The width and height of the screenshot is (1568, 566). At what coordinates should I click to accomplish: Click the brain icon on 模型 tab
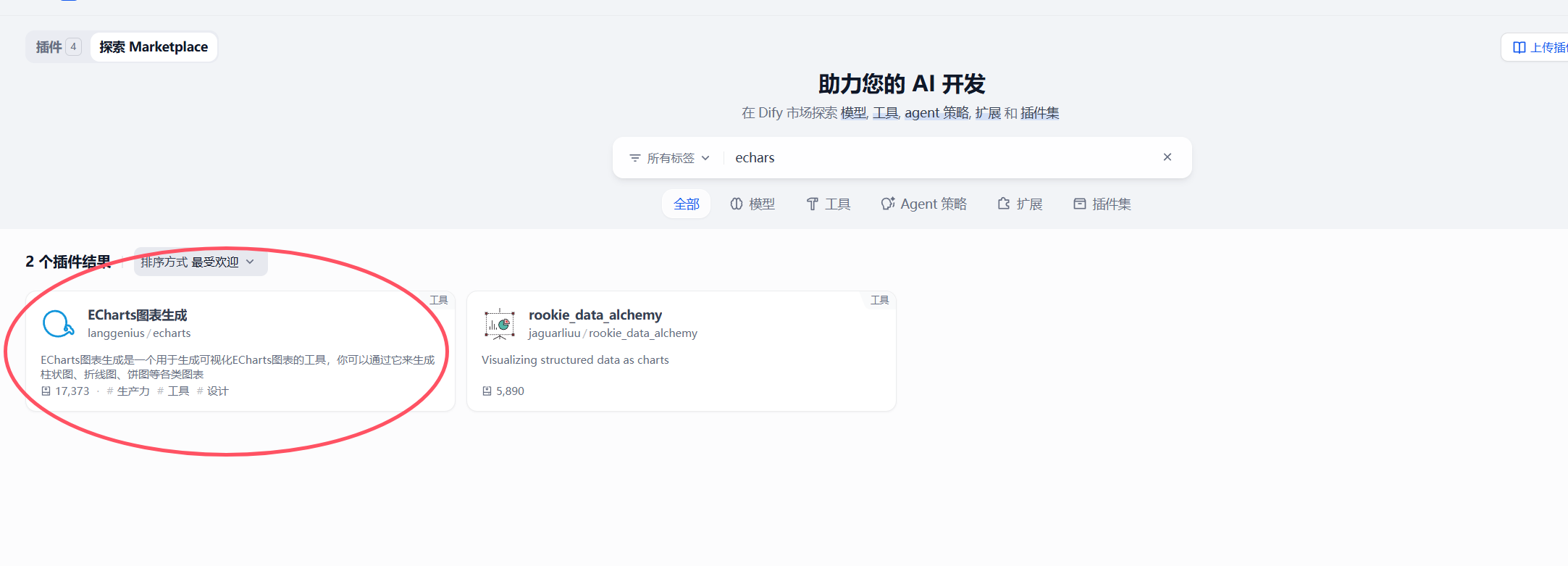tap(737, 204)
